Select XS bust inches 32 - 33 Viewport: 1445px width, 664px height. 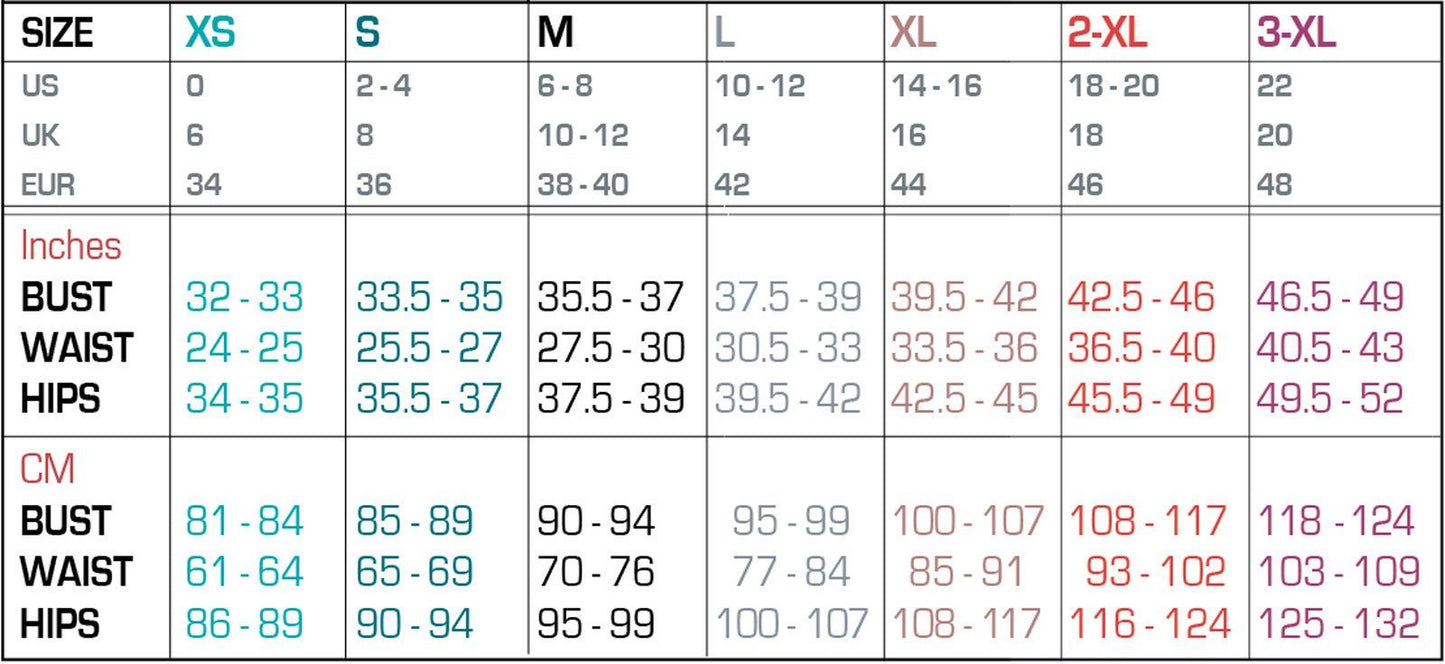click(244, 298)
